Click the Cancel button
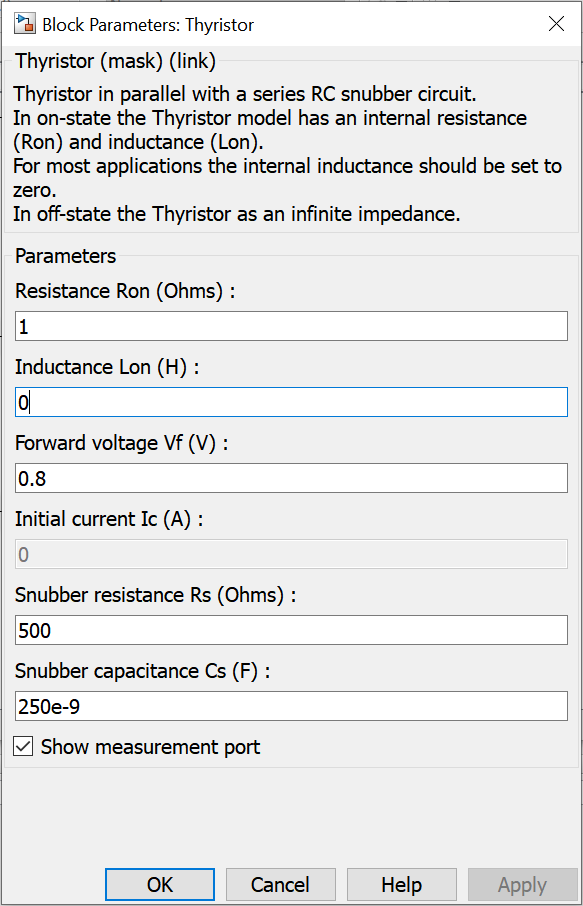This screenshot has width=583, height=906. [x=280, y=885]
